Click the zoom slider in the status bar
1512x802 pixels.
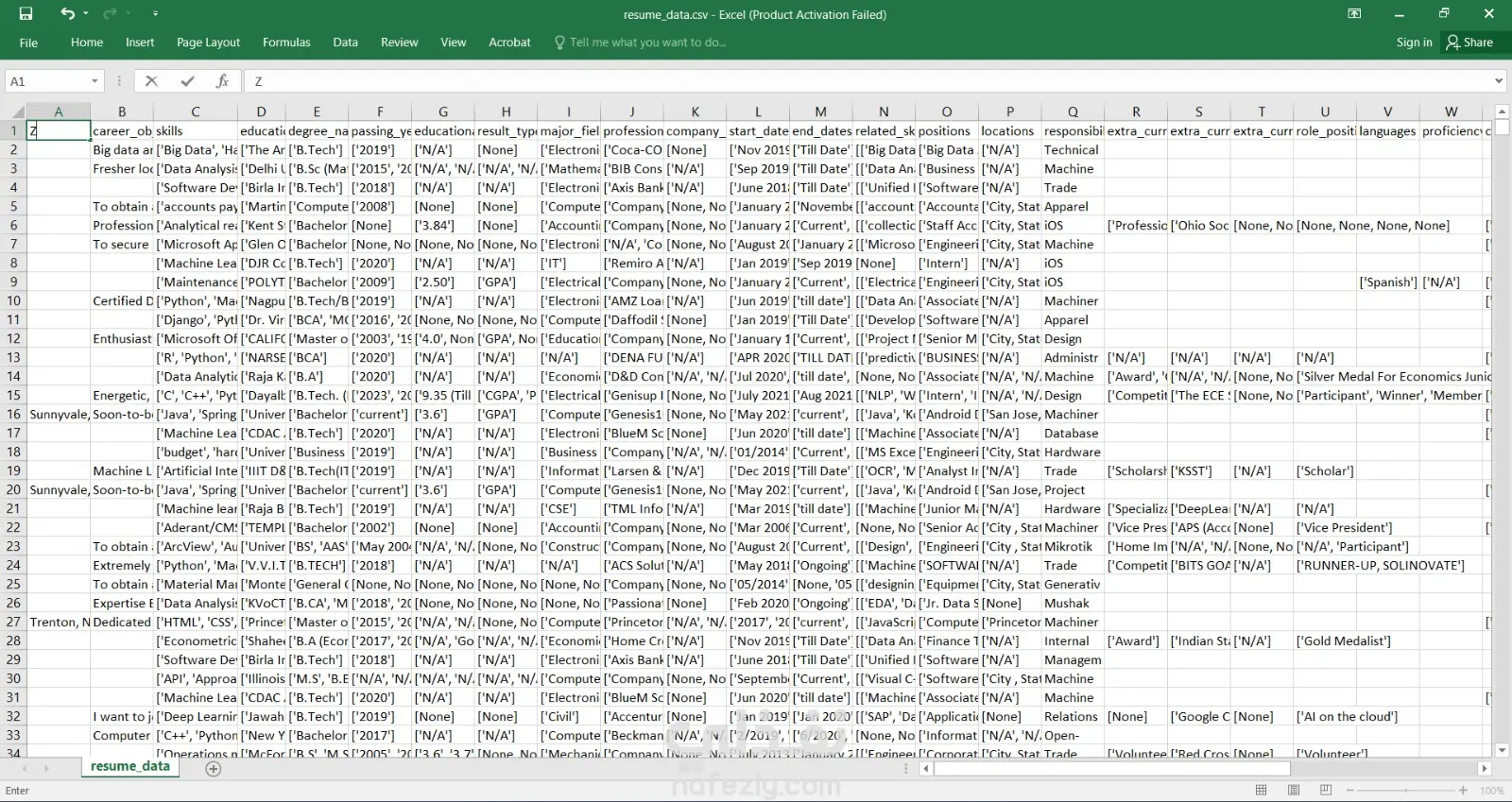click(1405, 791)
